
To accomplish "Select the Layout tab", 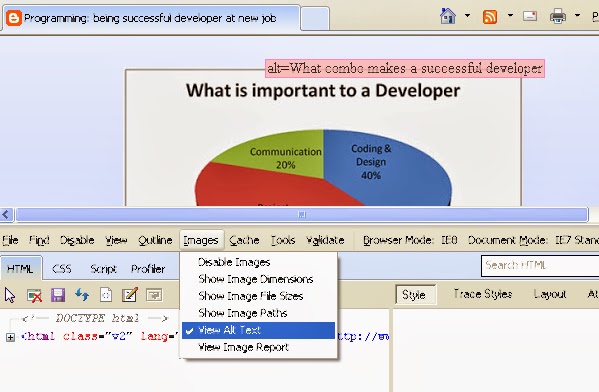I will pos(550,294).
